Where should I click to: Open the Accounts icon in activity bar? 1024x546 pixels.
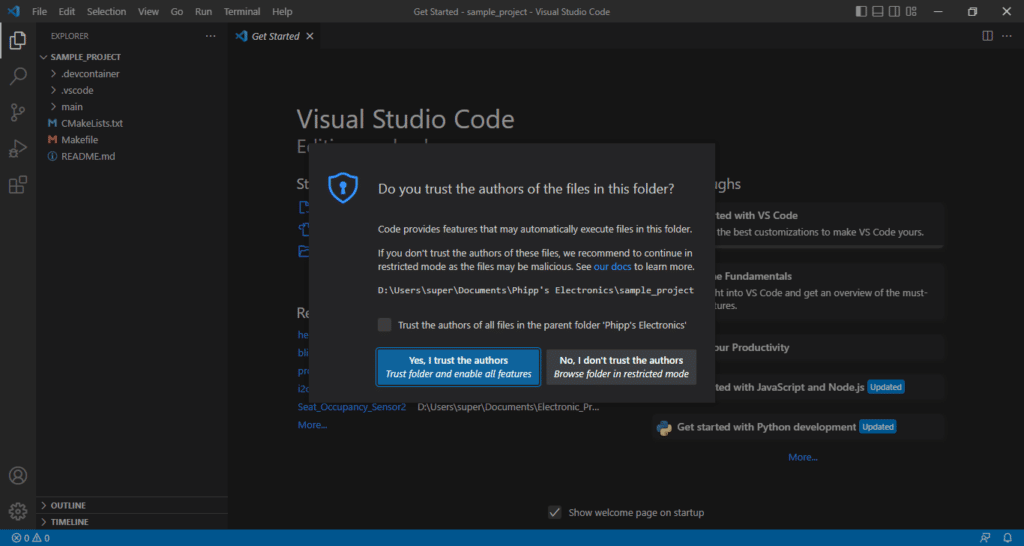18,475
